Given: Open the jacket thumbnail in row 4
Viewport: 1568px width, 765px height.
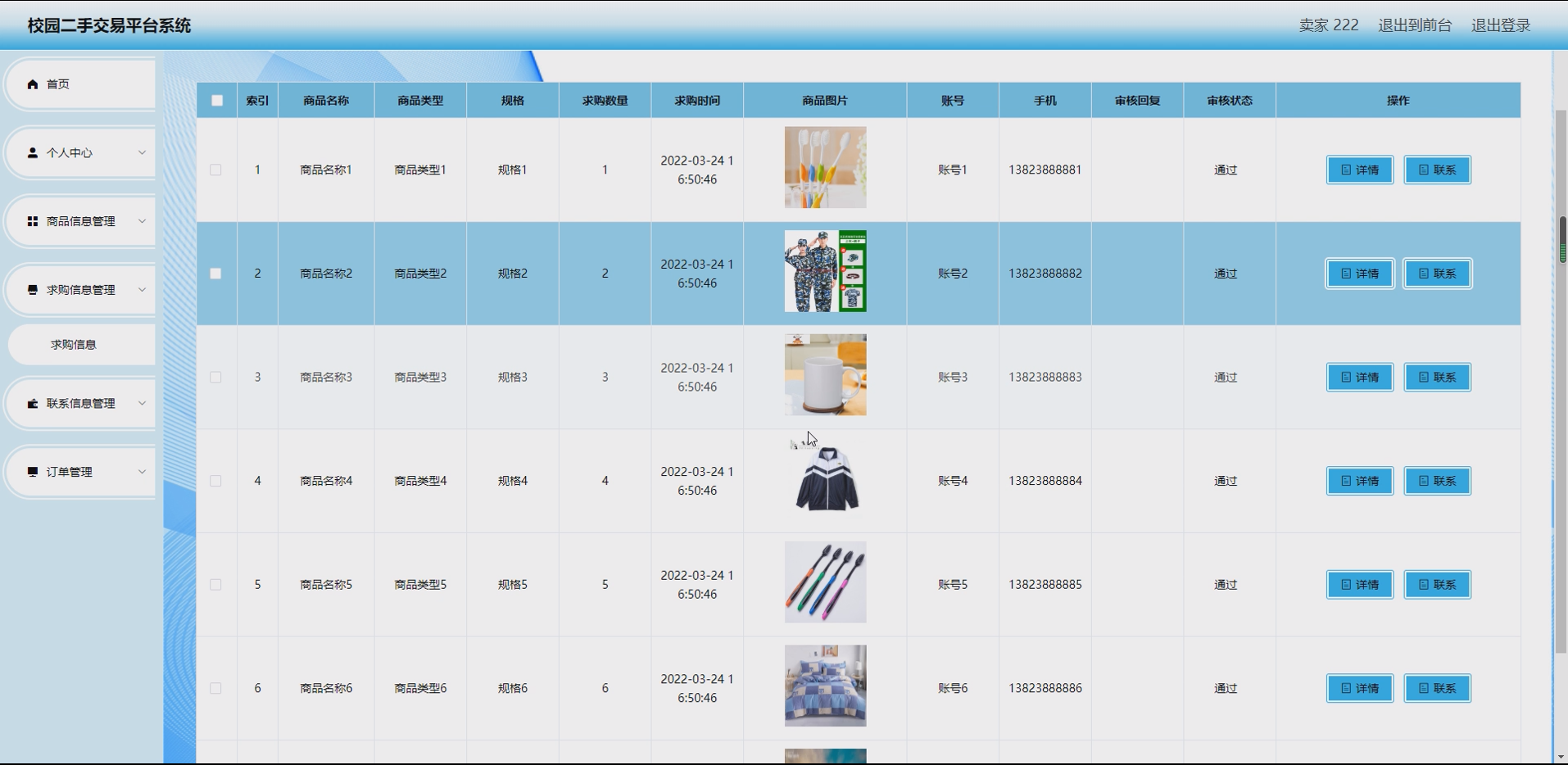Looking at the screenshot, I should 825,478.
